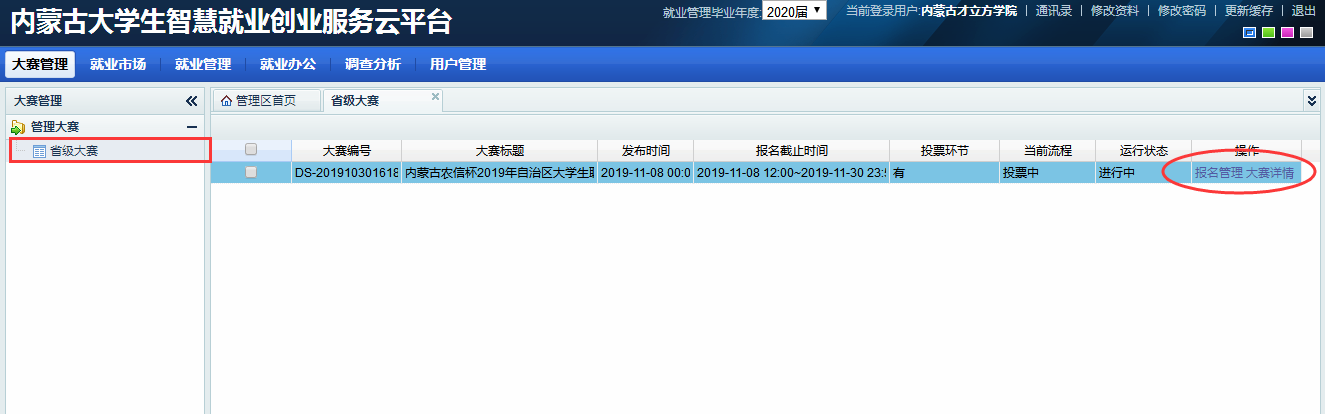Open the 就业办公 menu
Viewport: 1325px width, 414px height.
[288, 65]
